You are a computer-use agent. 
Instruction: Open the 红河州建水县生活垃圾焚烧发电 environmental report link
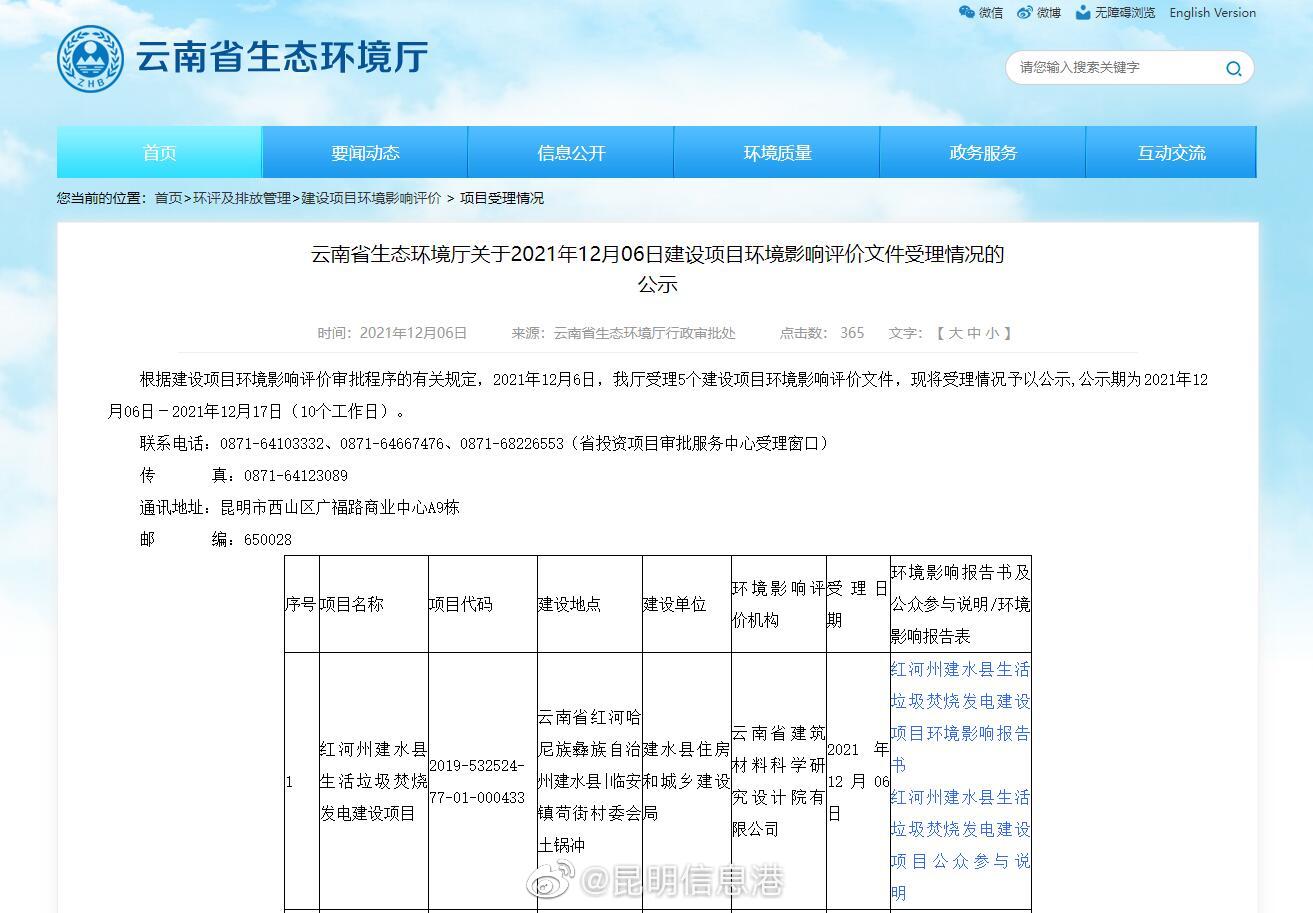[958, 718]
